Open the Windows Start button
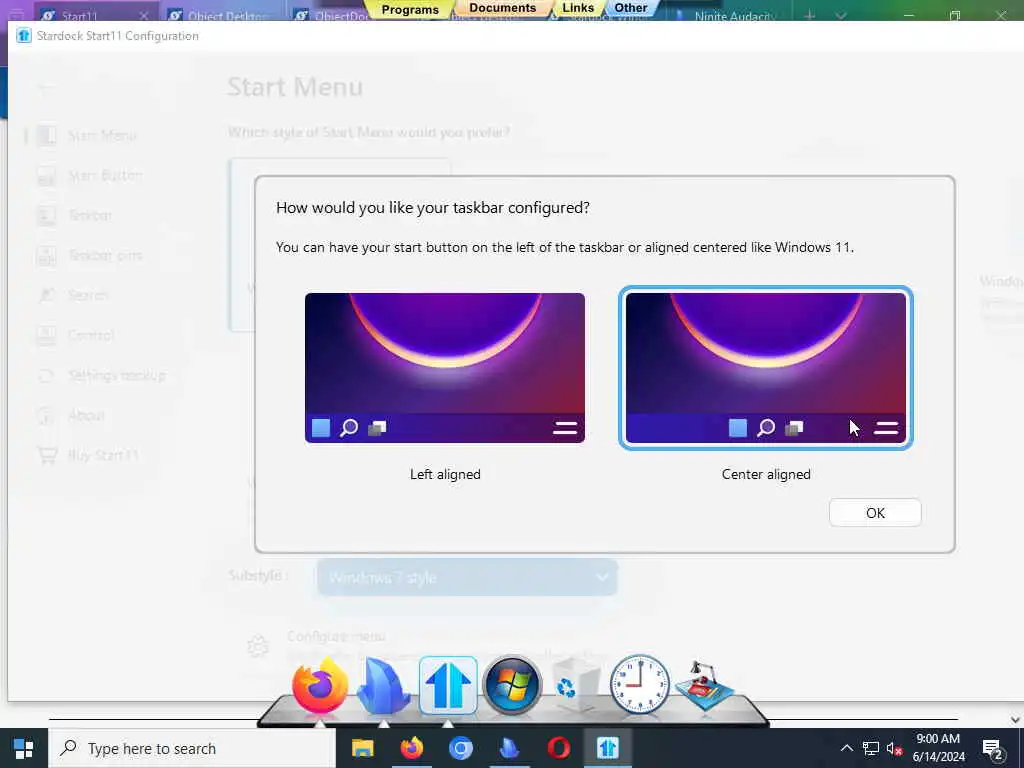Viewport: 1024px width, 768px height. 24,748
